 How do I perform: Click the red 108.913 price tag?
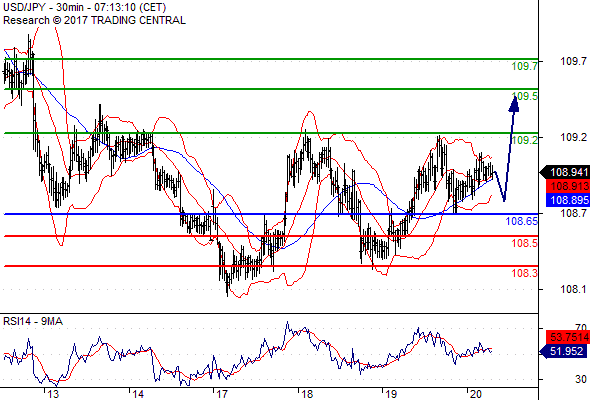(568, 186)
